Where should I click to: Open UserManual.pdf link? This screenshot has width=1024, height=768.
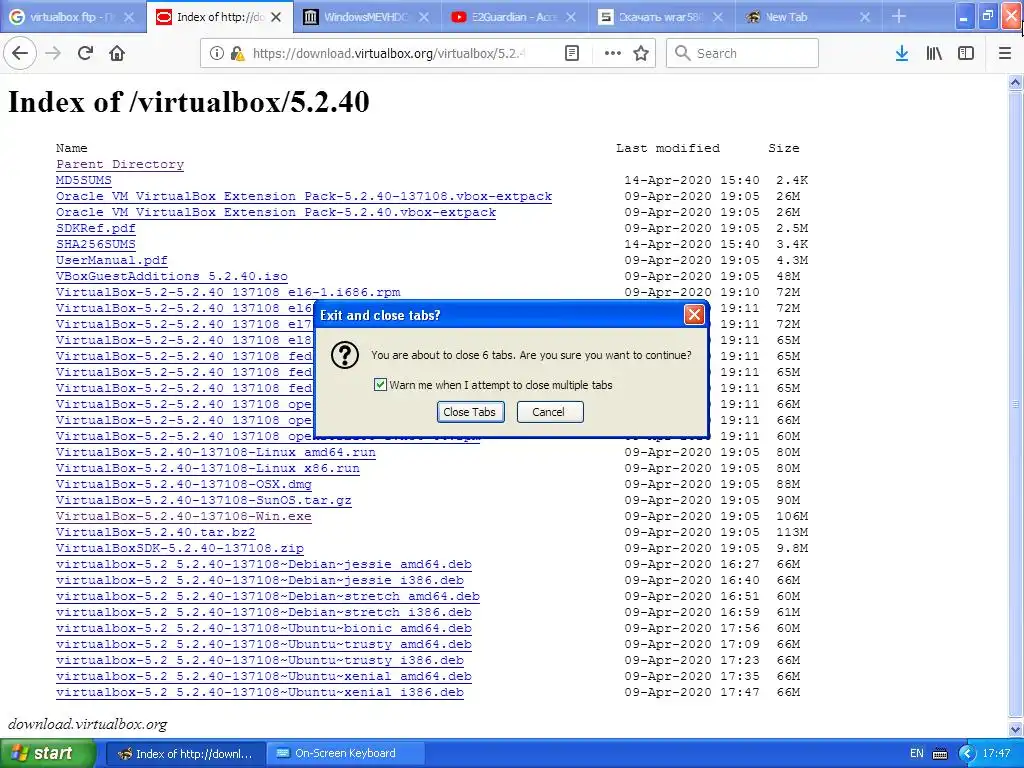(x=112, y=261)
